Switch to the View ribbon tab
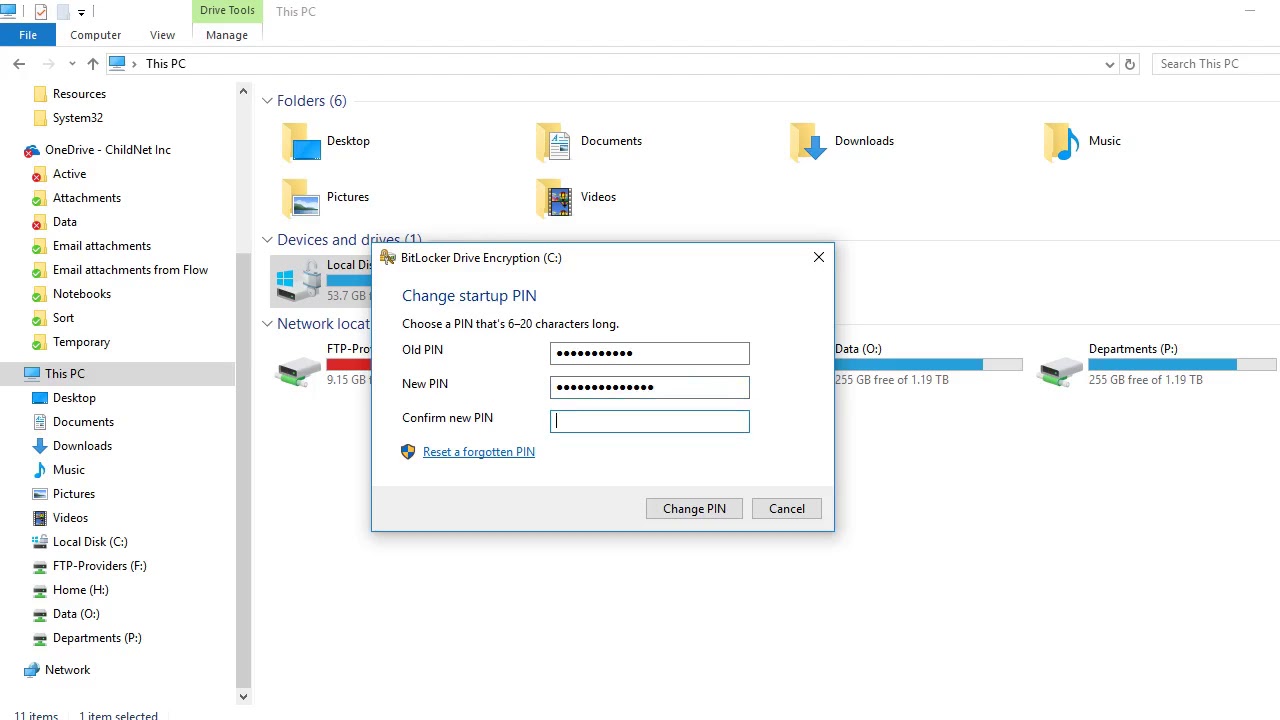Viewport: 1280px width, 720px height. 162,35
